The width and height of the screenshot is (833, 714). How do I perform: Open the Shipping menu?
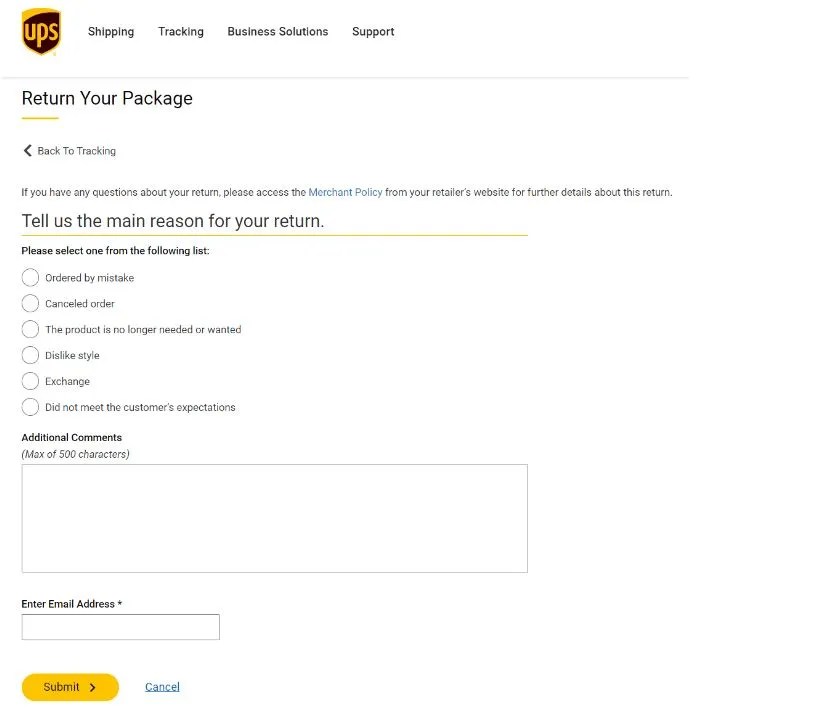pyautogui.click(x=111, y=32)
